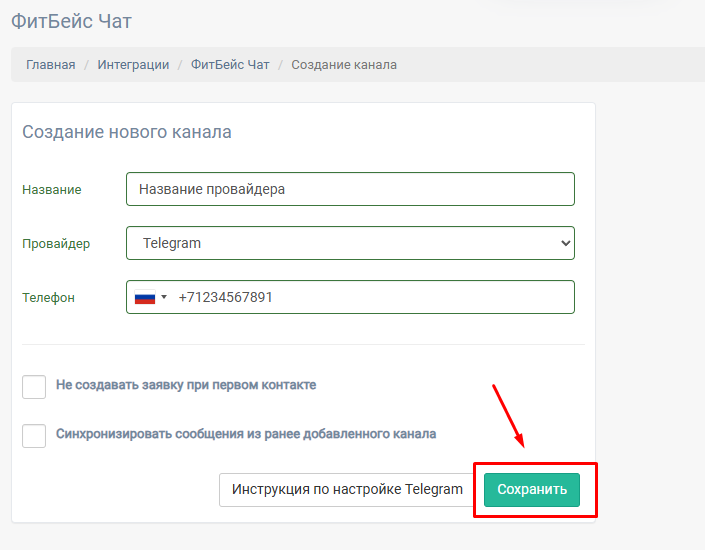Image resolution: width=705 pixels, height=550 pixels.
Task: Click the 'ФитБейс Чат' page title
Action: (71, 21)
